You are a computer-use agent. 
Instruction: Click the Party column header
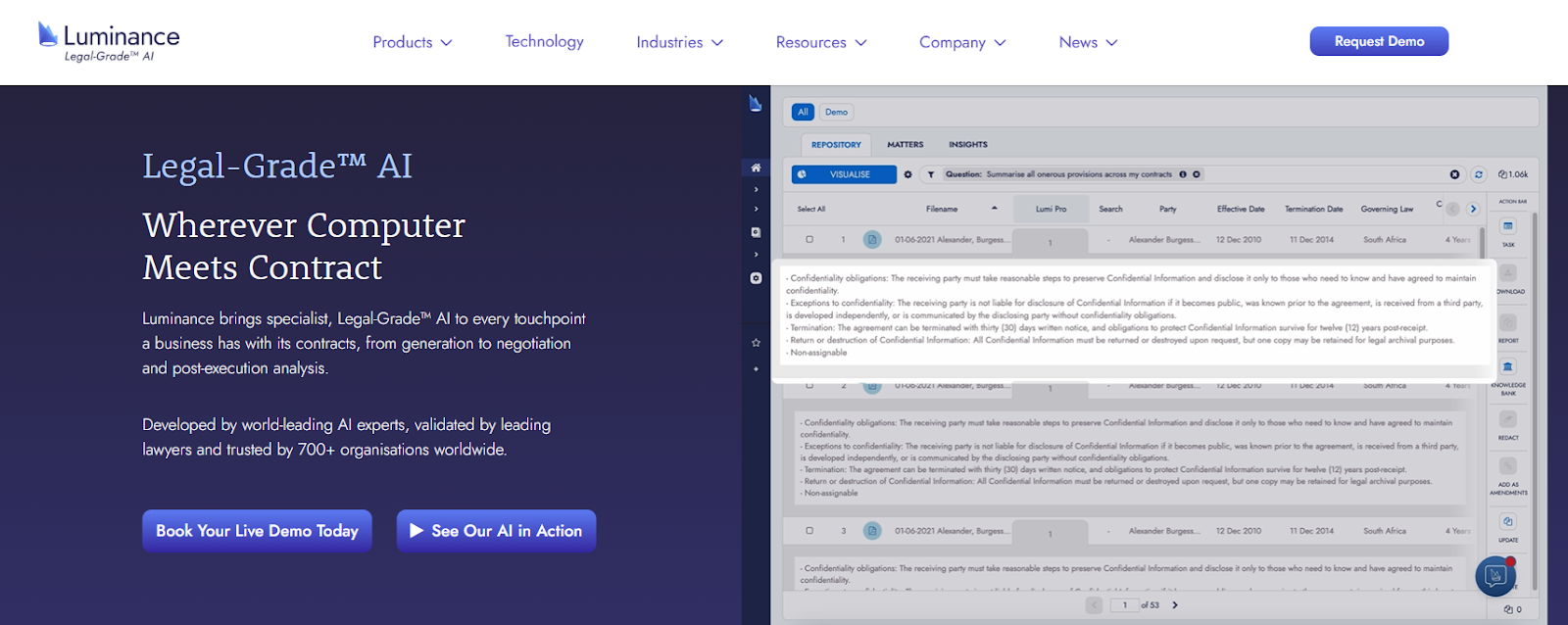[x=1167, y=209]
